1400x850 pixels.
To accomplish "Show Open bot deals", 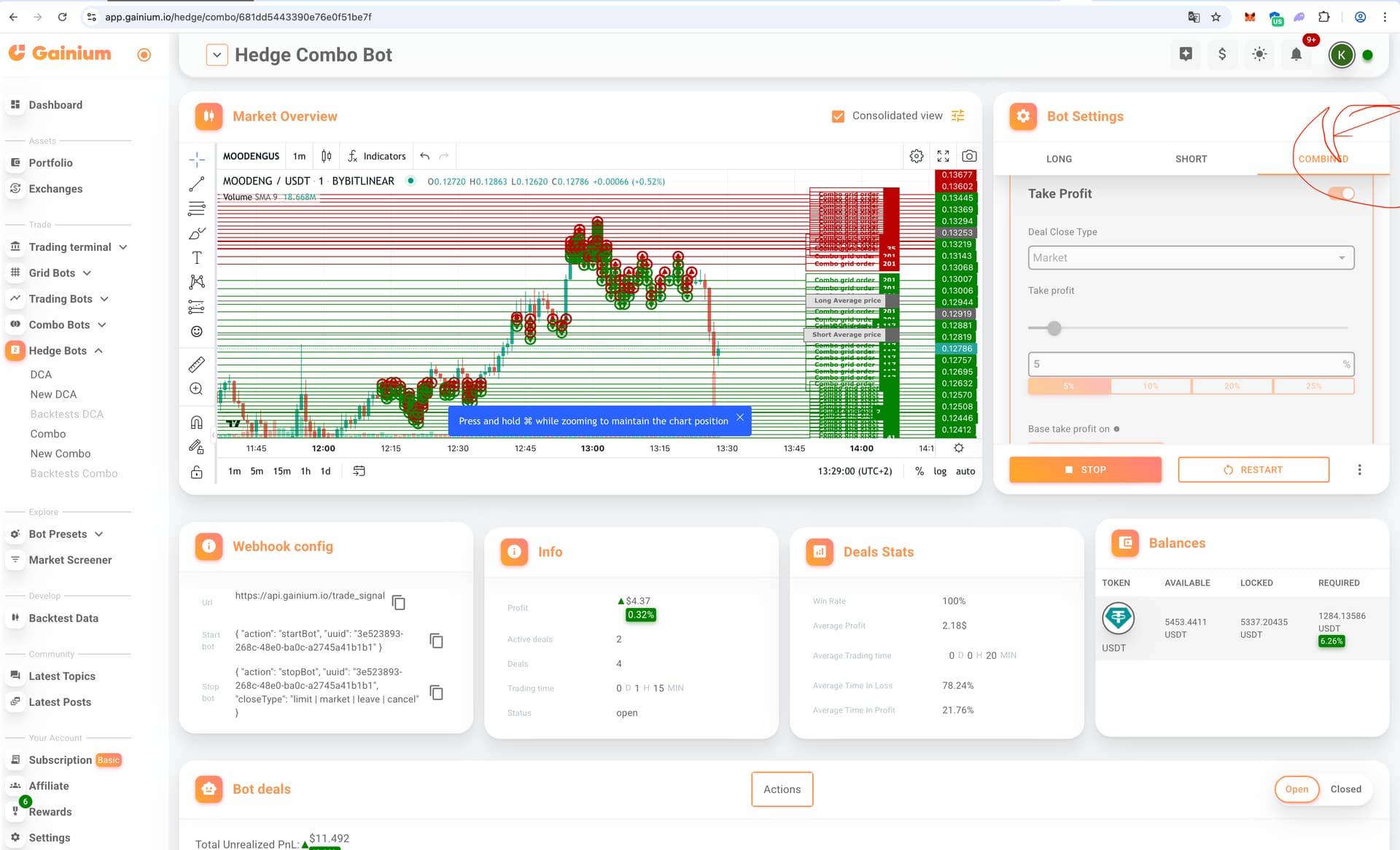I will click(1296, 789).
